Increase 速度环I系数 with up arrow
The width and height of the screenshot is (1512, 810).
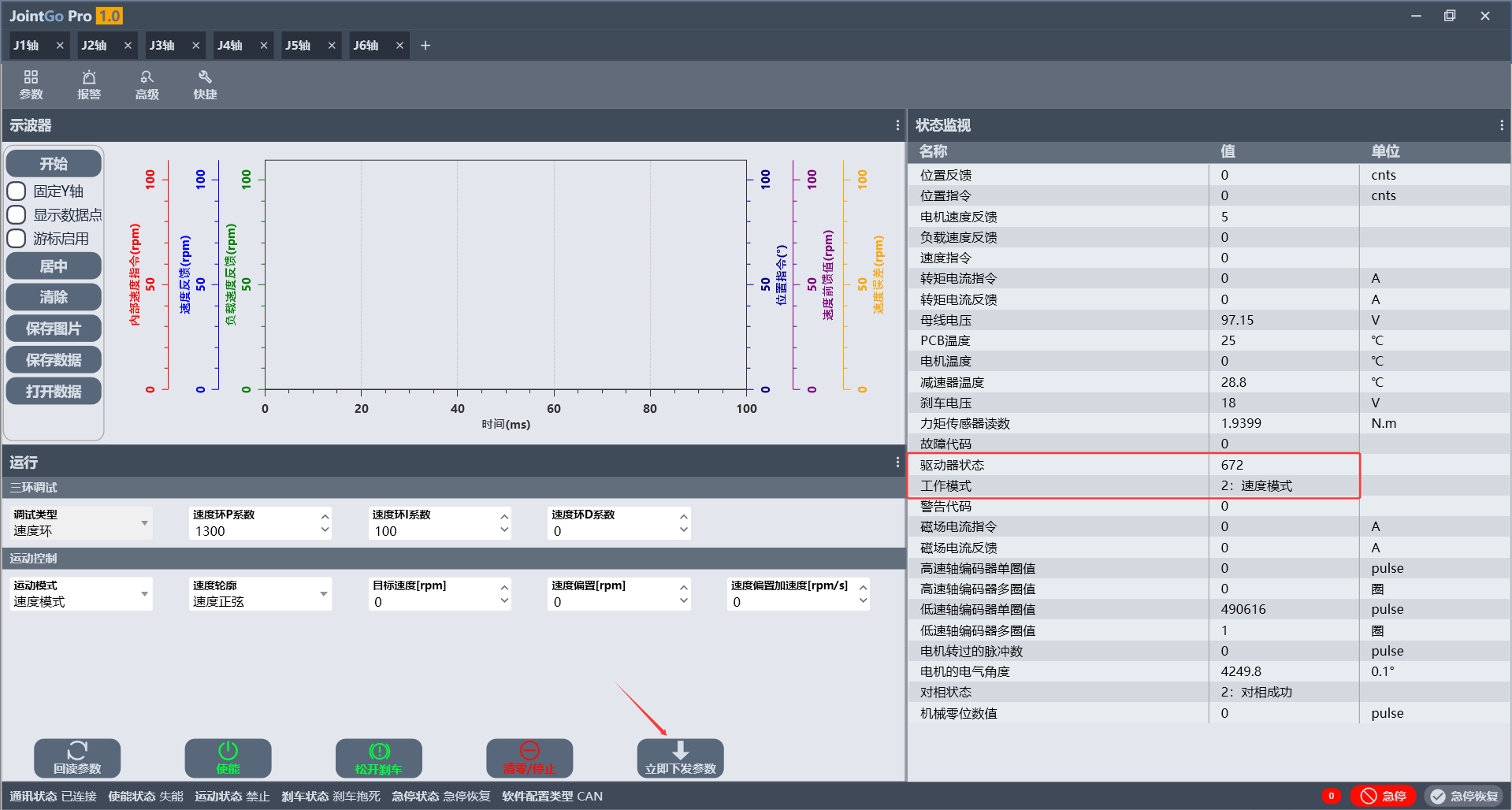pos(504,516)
